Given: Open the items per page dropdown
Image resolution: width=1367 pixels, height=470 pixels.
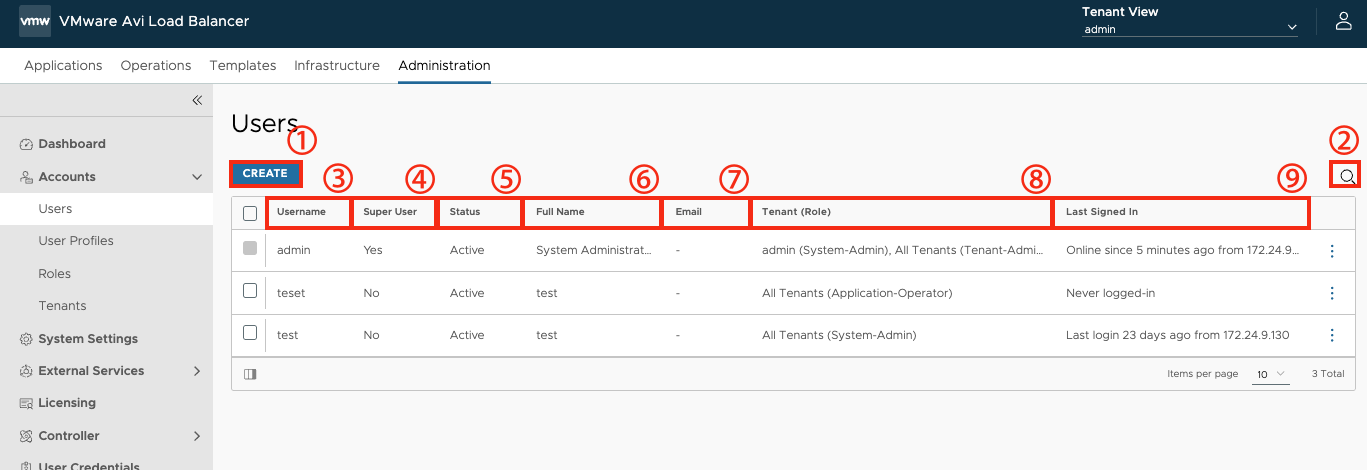Looking at the screenshot, I should point(1270,374).
